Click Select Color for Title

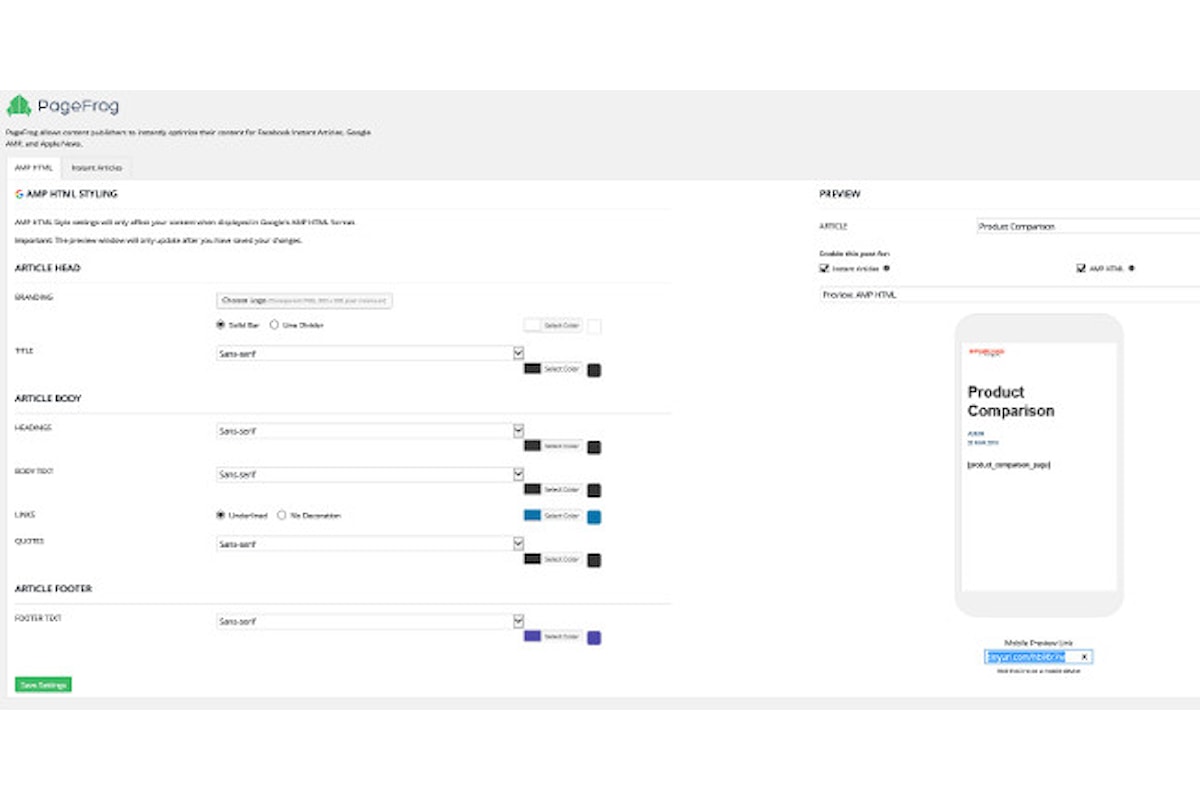(x=553, y=369)
